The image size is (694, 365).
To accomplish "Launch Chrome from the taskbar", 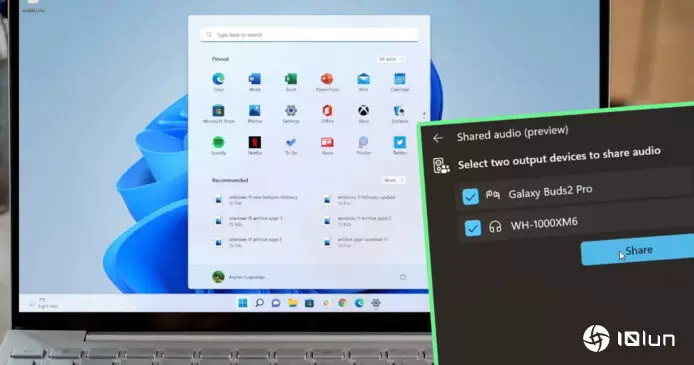I will (x=343, y=303).
